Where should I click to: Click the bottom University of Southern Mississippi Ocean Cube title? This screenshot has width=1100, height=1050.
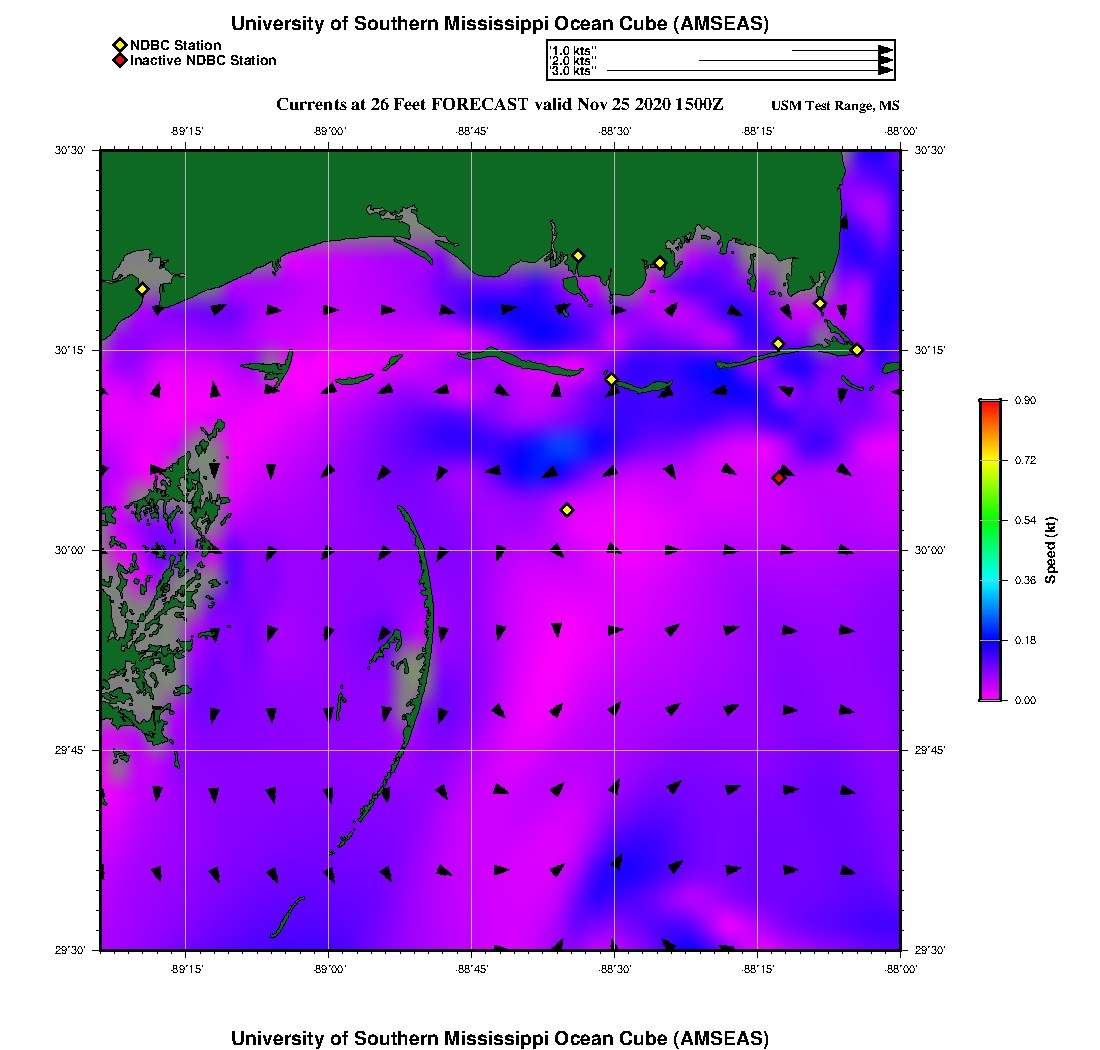(500, 1038)
